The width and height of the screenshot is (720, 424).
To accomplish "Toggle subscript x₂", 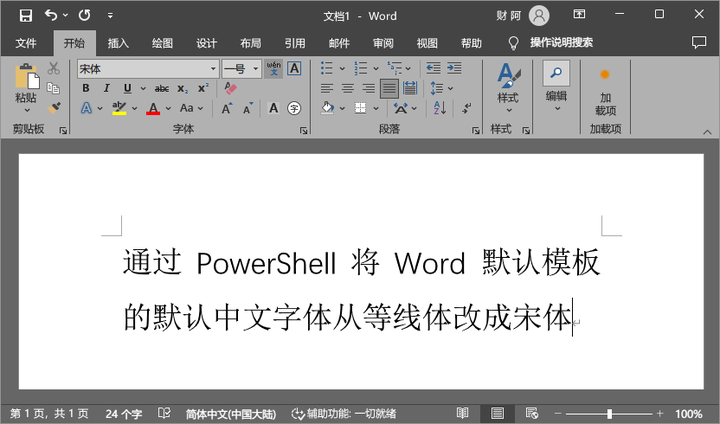I will [x=182, y=88].
